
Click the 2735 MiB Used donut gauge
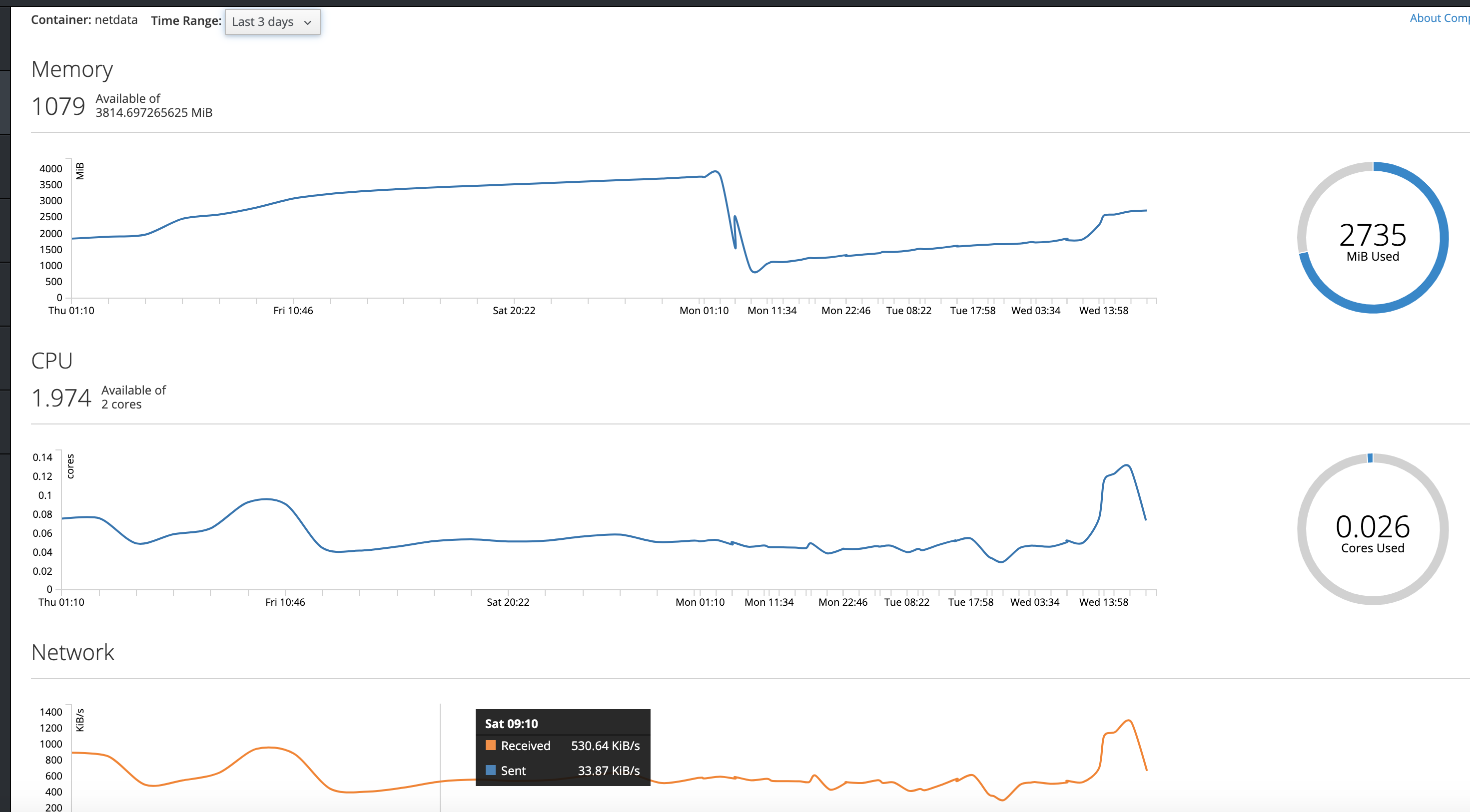click(1373, 238)
